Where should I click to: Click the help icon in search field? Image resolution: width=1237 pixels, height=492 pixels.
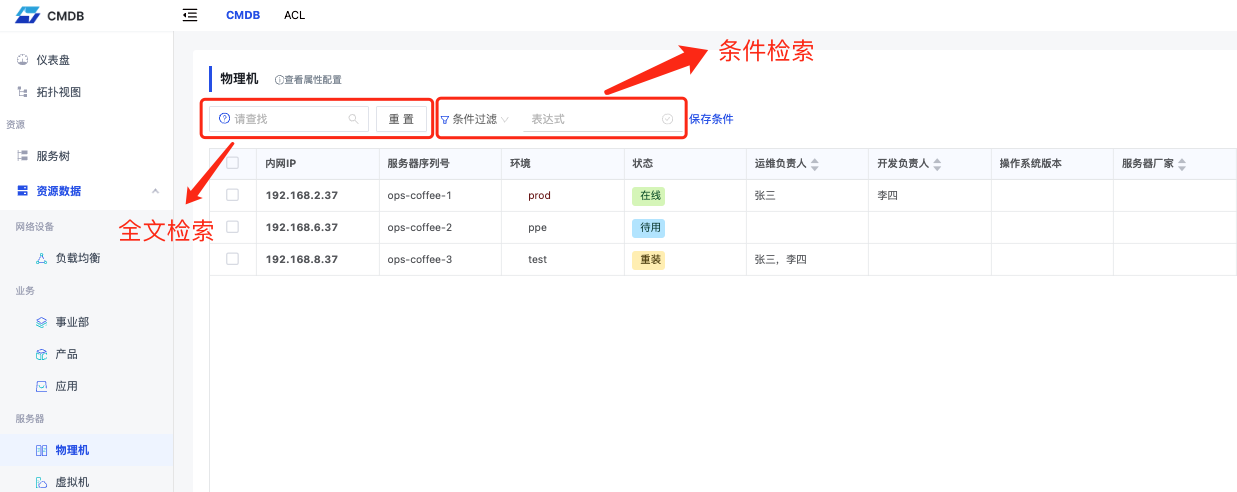tap(224, 119)
